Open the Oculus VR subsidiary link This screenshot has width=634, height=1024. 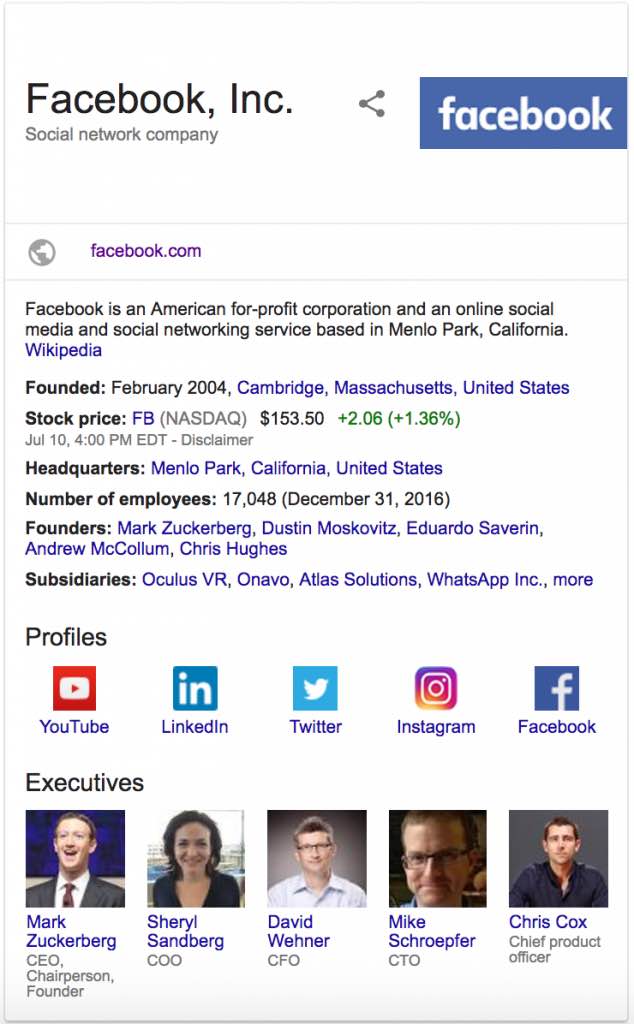click(185, 580)
